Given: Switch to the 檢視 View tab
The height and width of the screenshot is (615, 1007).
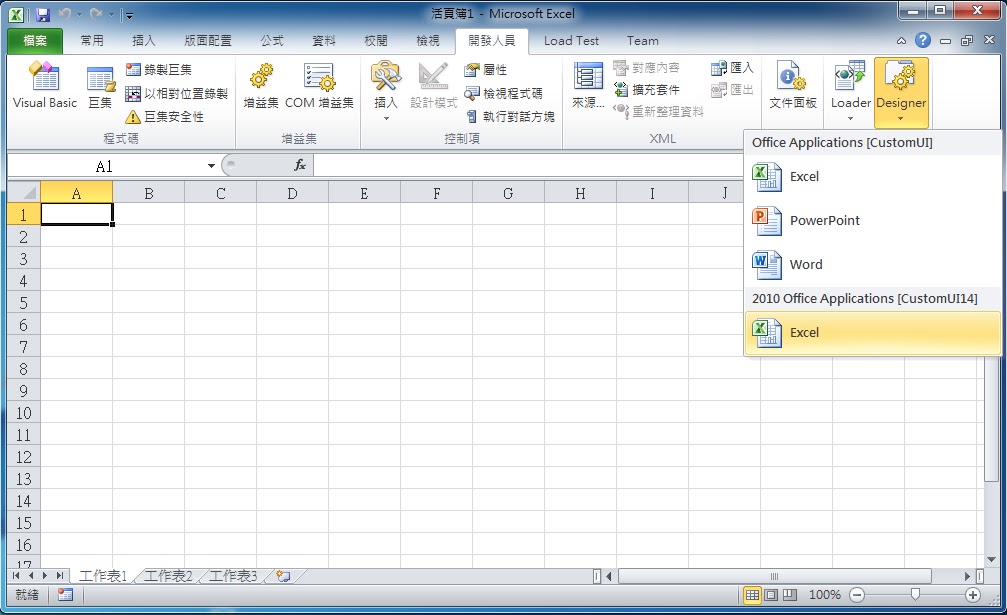Looking at the screenshot, I should pos(428,40).
